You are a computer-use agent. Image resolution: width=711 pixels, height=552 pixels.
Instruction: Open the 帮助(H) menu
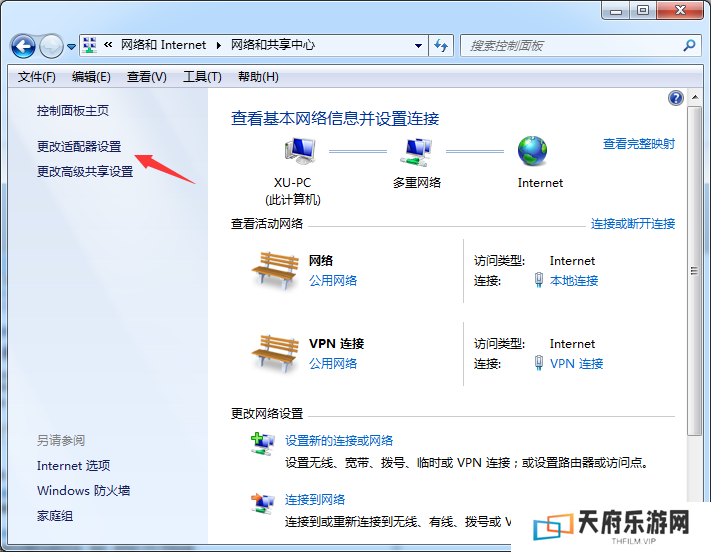click(x=258, y=77)
